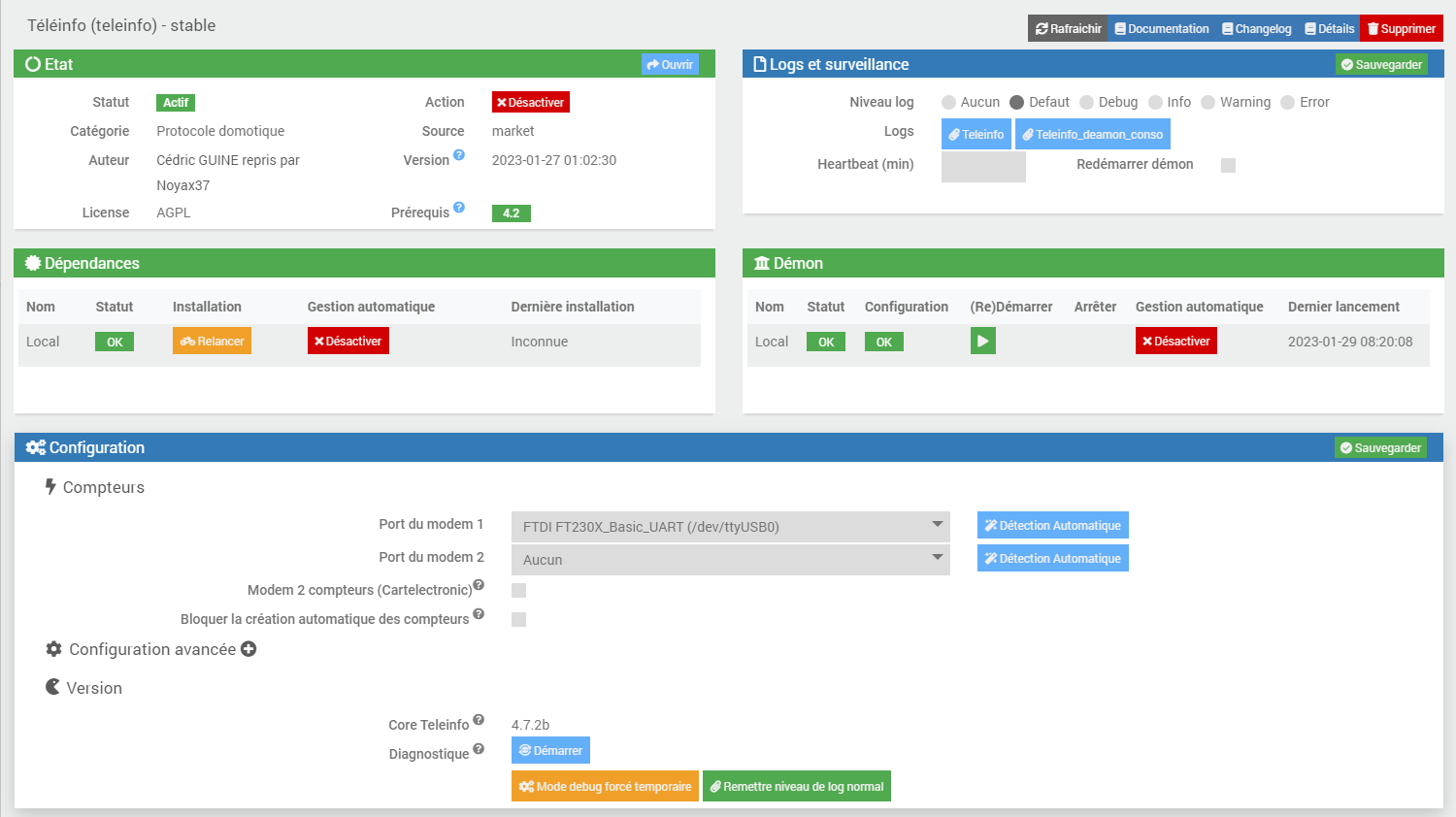
Task: Save the Configuration panel settings
Action: coord(1380,448)
